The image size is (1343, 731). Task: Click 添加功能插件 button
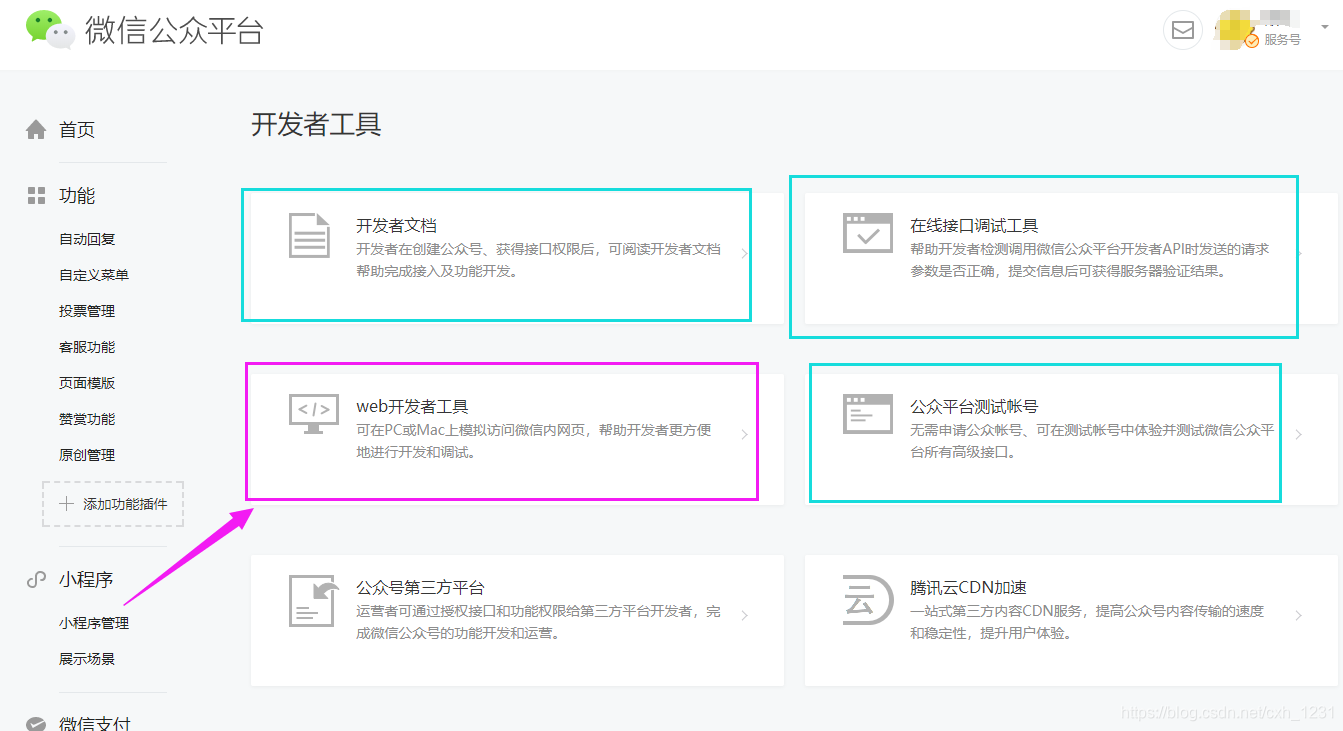point(113,504)
